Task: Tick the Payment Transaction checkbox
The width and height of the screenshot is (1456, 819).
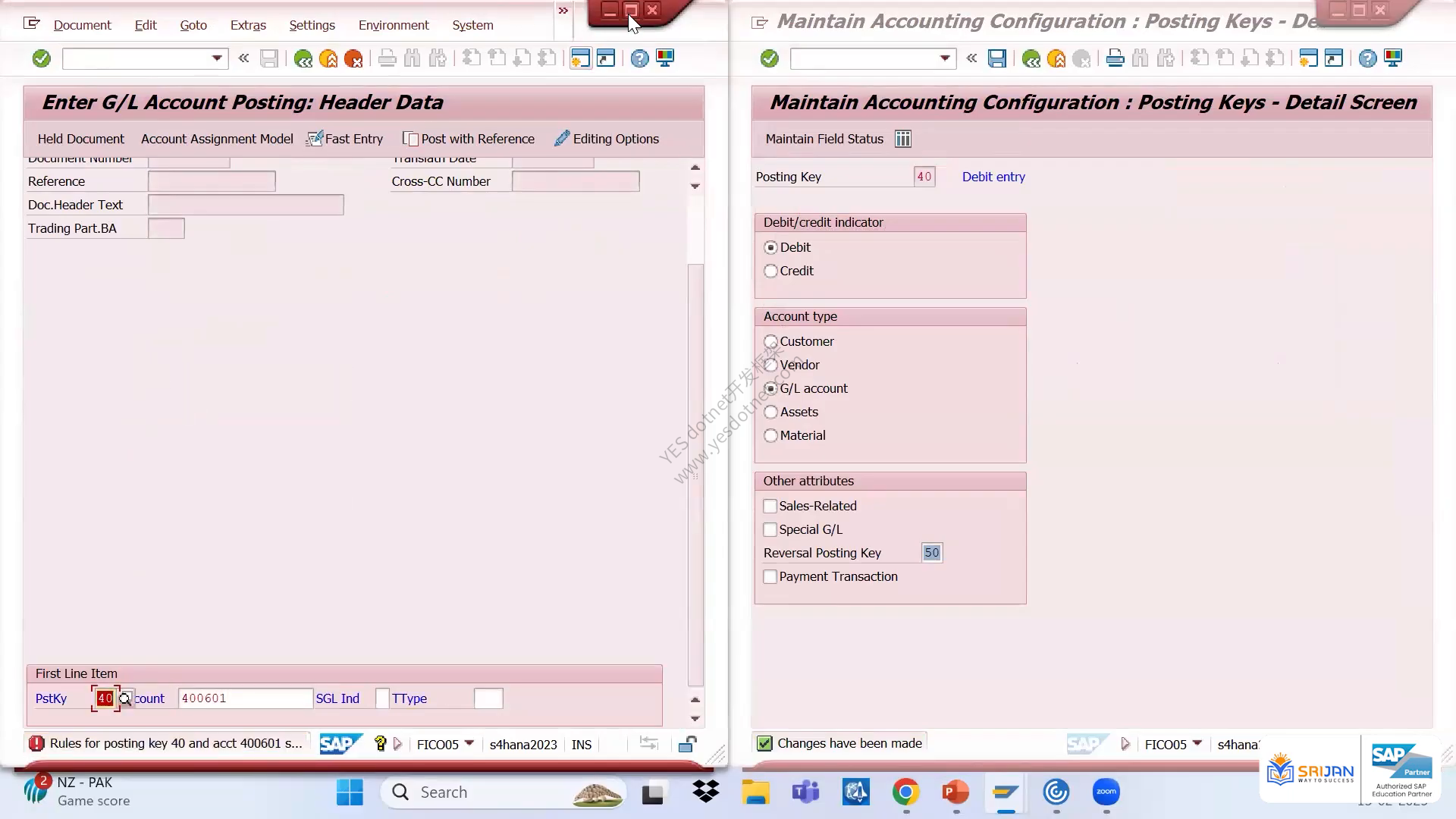Action: 770,576
